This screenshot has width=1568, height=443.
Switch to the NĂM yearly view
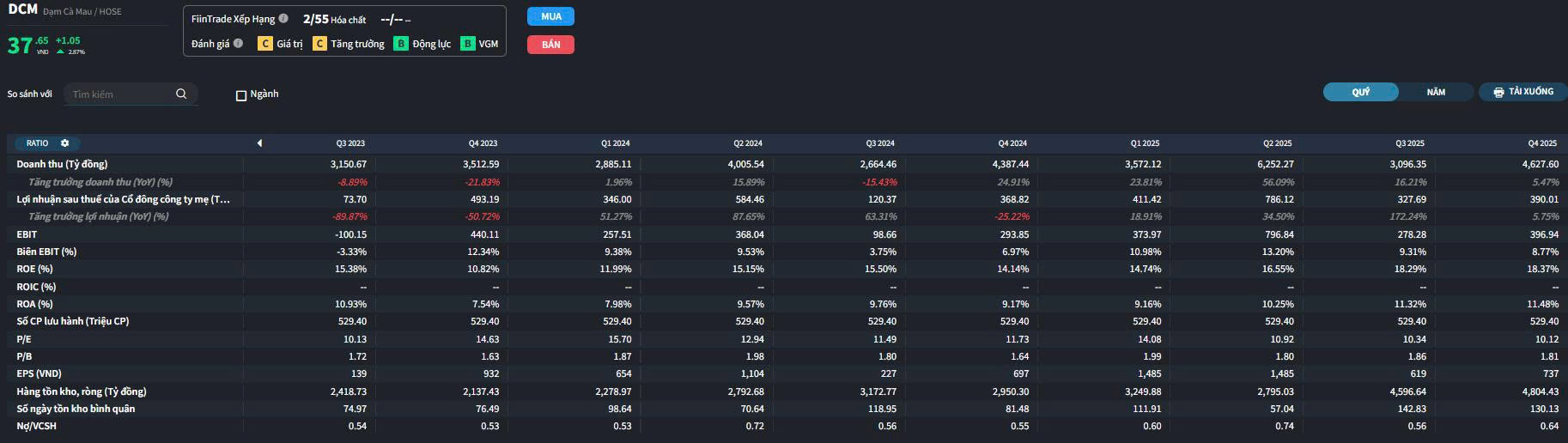pyautogui.click(x=1436, y=92)
